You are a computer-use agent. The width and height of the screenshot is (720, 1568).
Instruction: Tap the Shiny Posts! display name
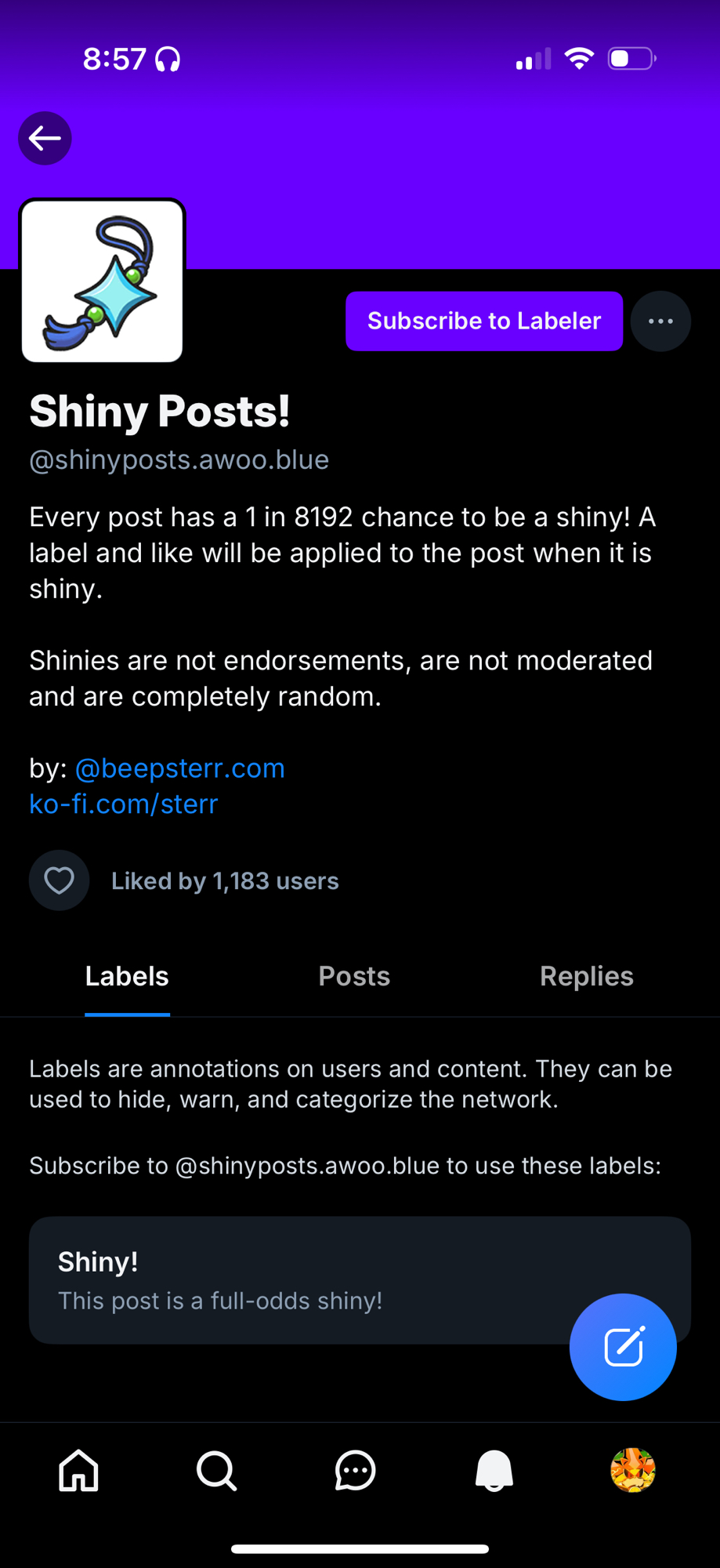click(160, 411)
